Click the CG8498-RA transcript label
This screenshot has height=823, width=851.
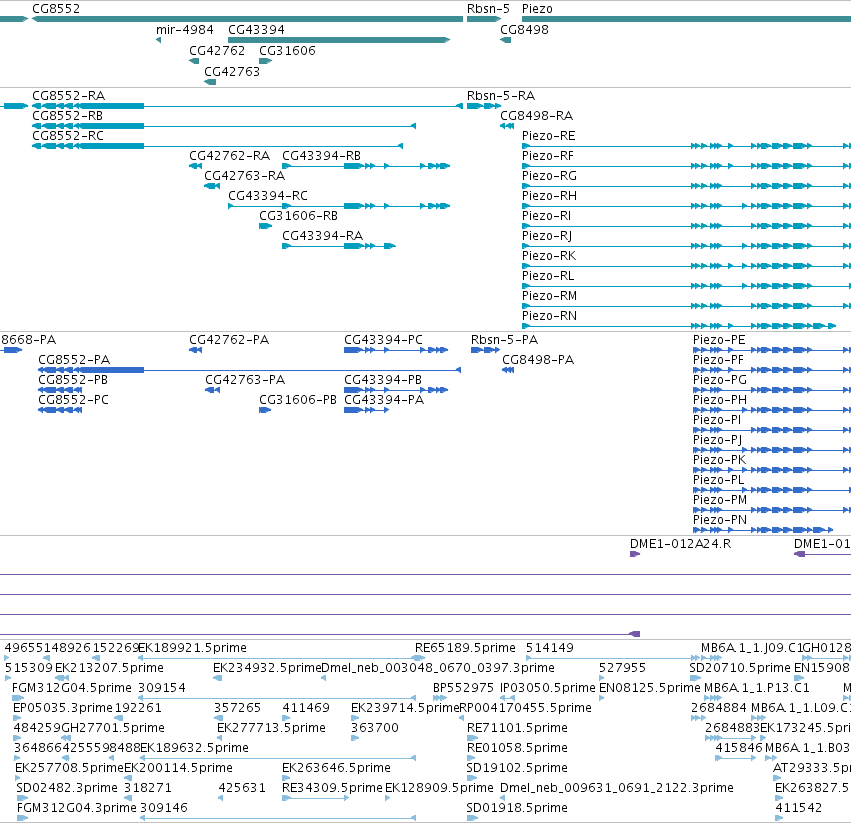coord(536,116)
